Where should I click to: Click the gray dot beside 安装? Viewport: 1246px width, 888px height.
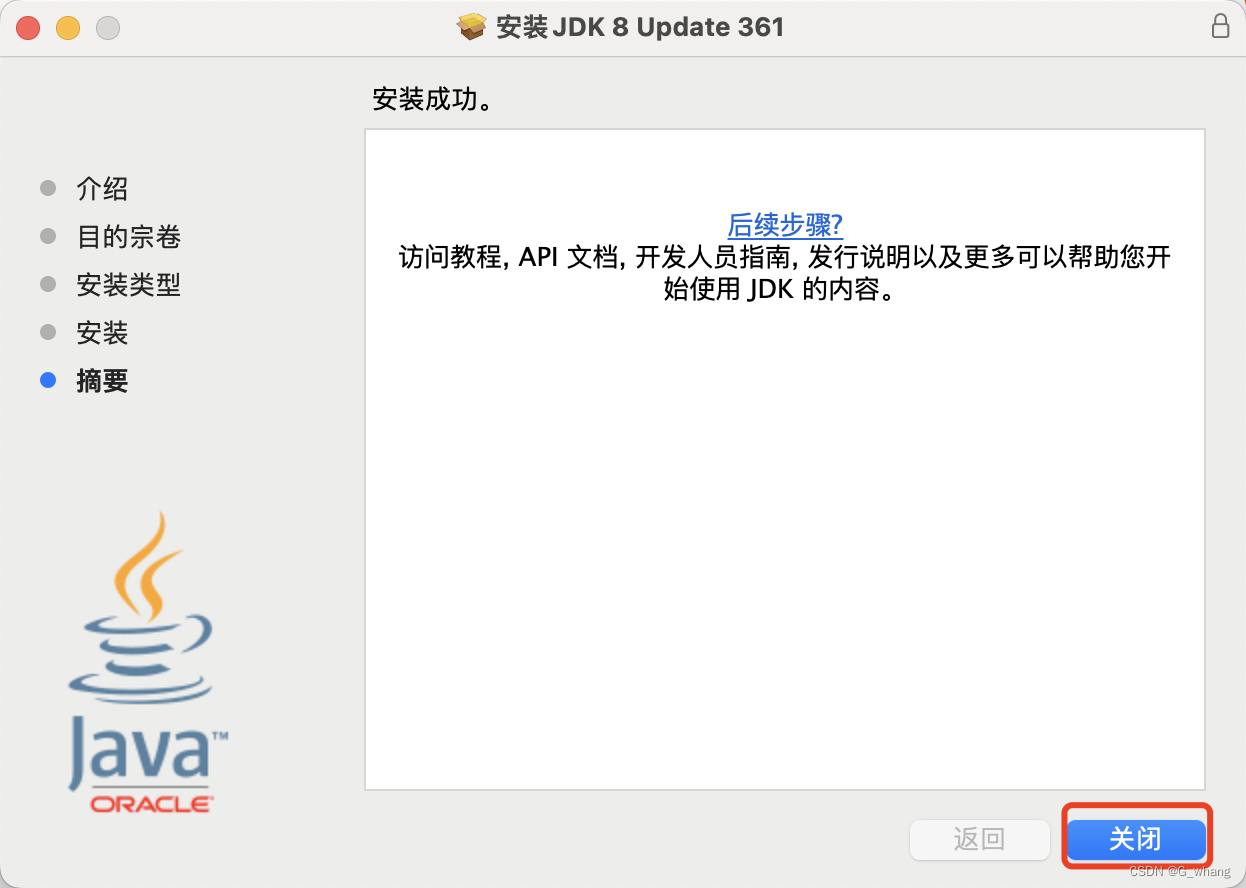click(47, 332)
